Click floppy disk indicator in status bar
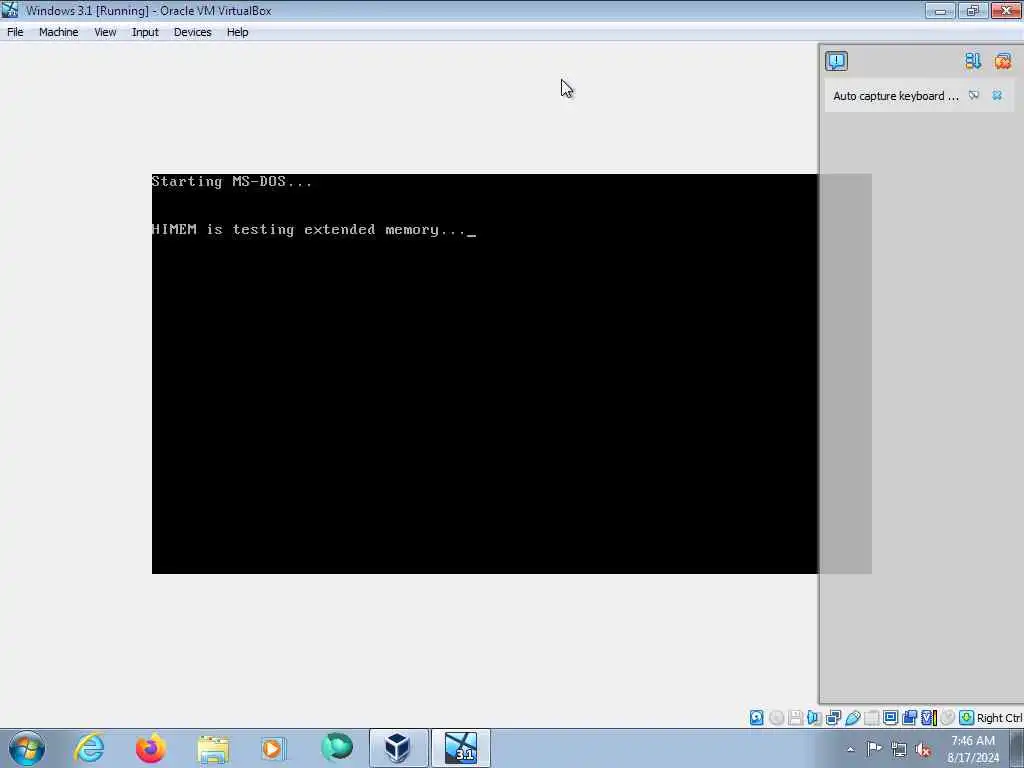The image size is (1024, 768). (x=795, y=718)
